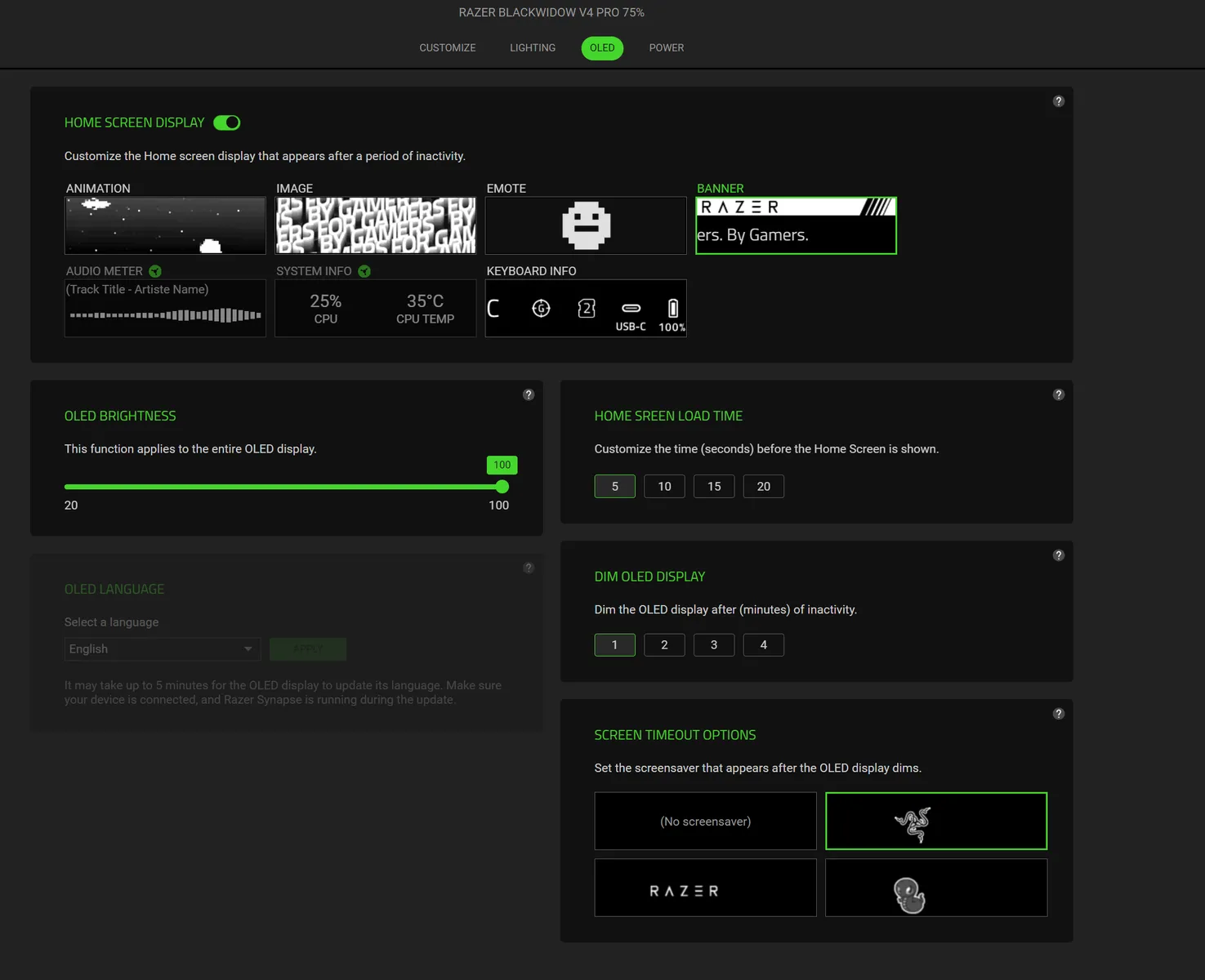The image size is (1205, 980).
Task: Select the ghost character screensaver
Action: [x=936, y=888]
